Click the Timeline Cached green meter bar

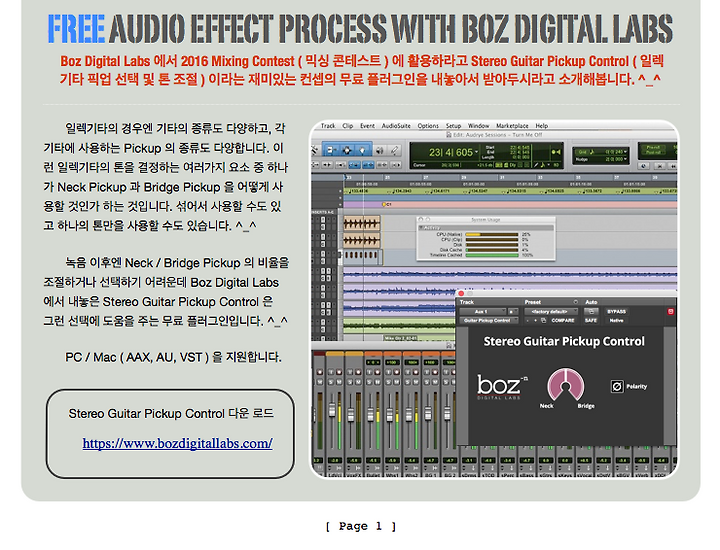(x=492, y=255)
